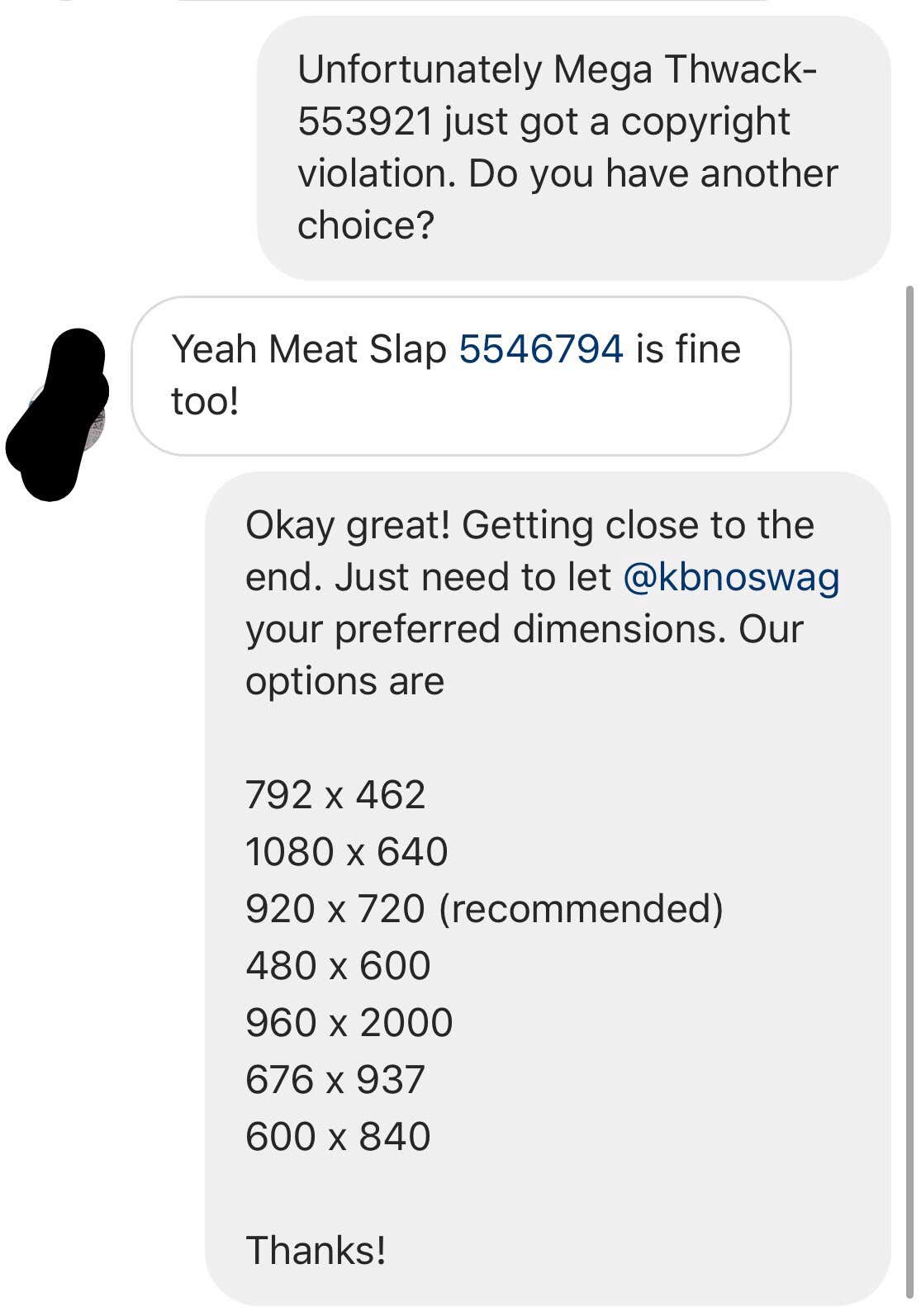
Task: Tap the 'Thanks!' closing text
Action: 316,1250
